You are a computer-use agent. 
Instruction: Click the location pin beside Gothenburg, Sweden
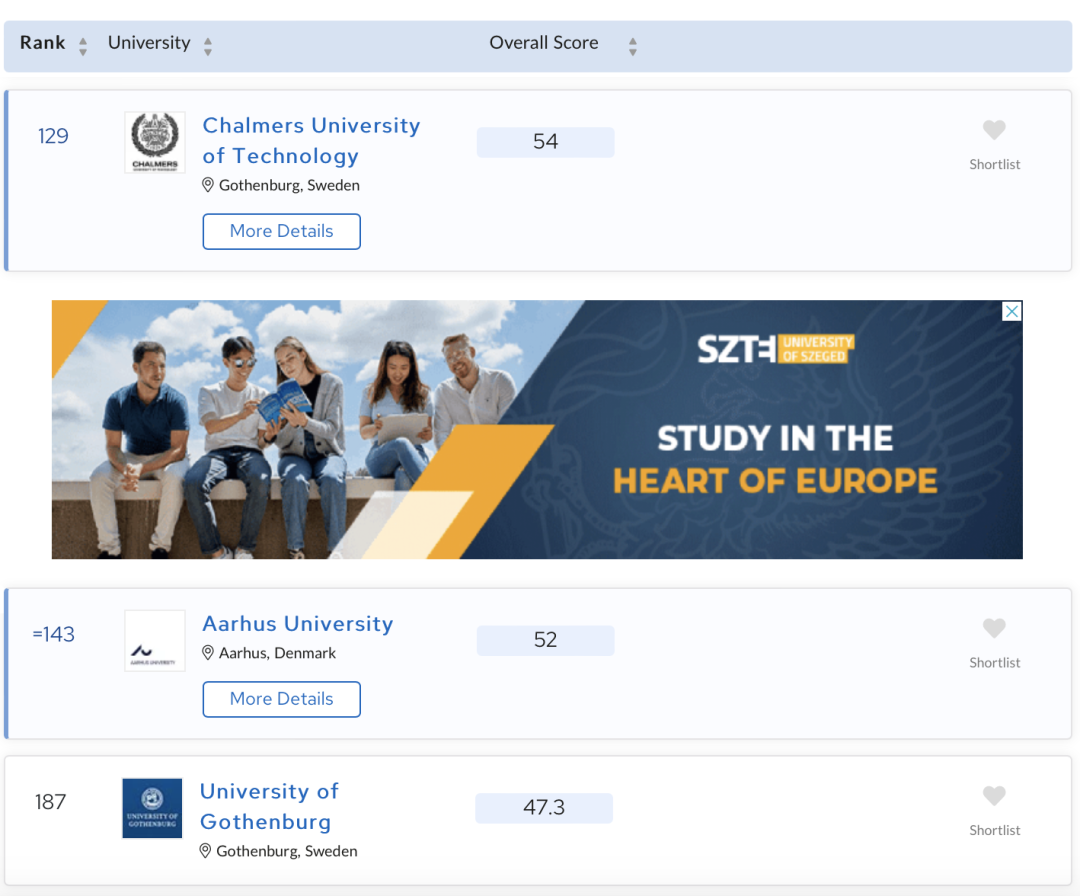click(208, 184)
